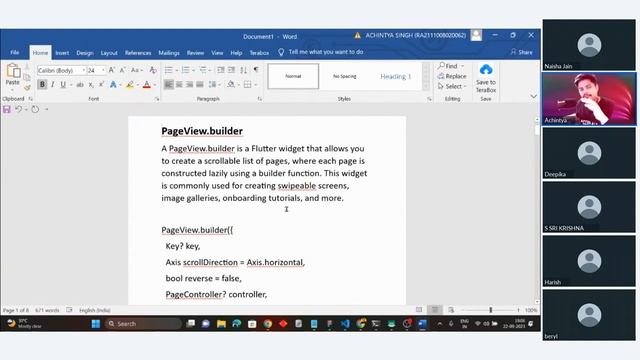Click the Undo icon
Screen dimensions: 640x360
18,109
